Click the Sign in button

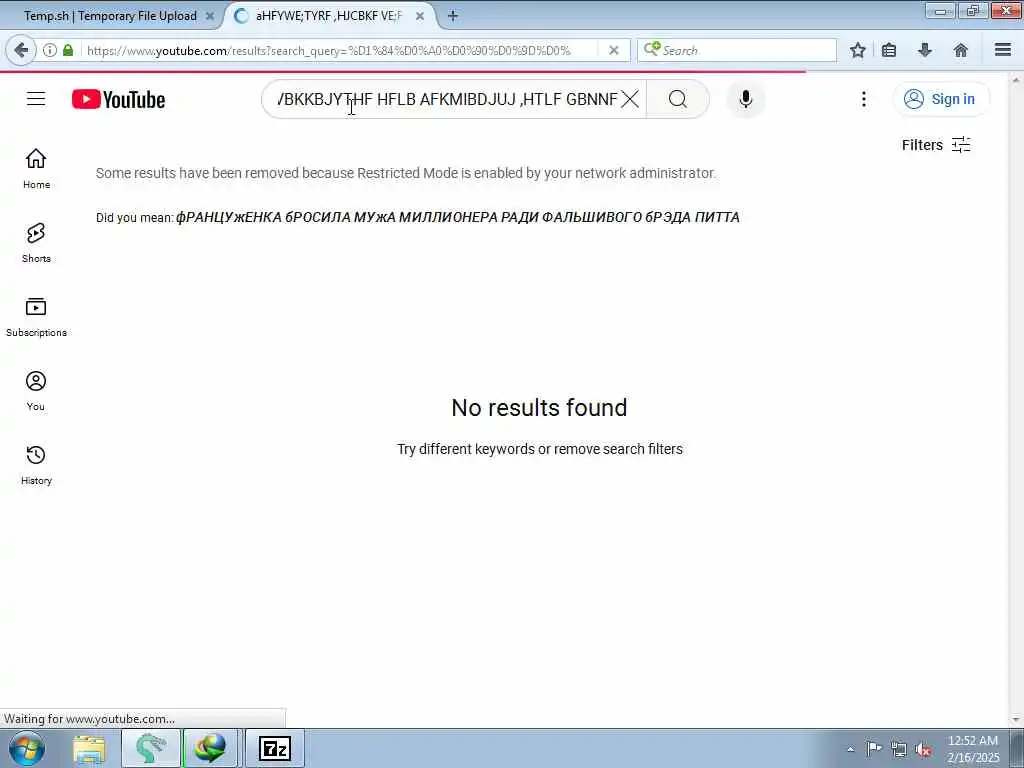tap(940, 99)
